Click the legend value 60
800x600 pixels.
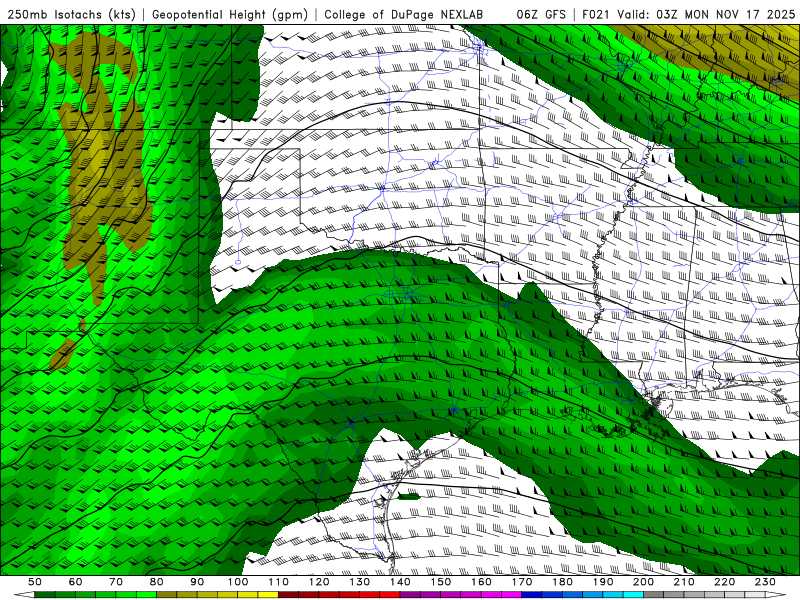[76, 582]
